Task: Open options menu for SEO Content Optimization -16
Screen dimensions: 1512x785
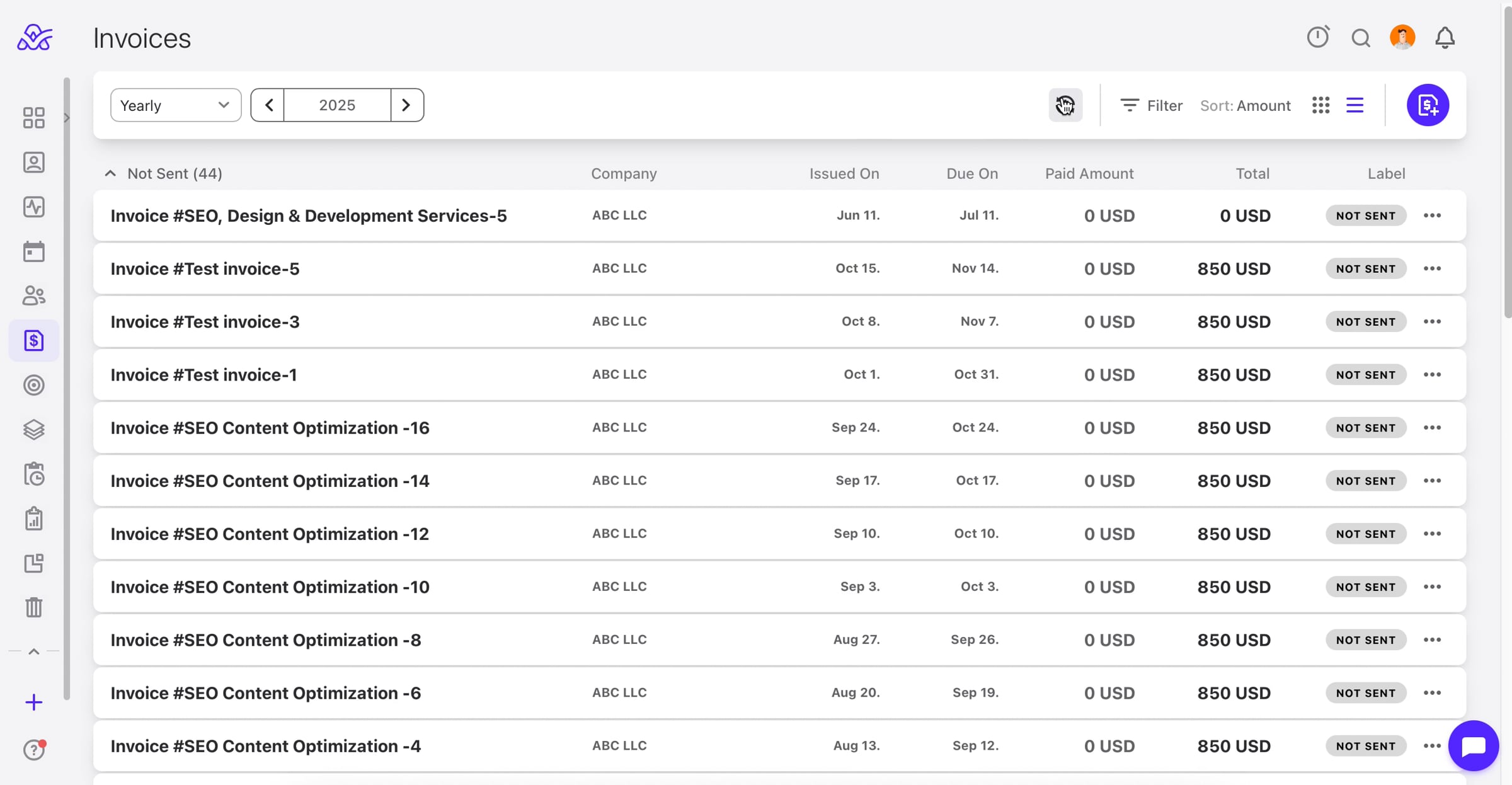Action: [x=1432, y=427]
